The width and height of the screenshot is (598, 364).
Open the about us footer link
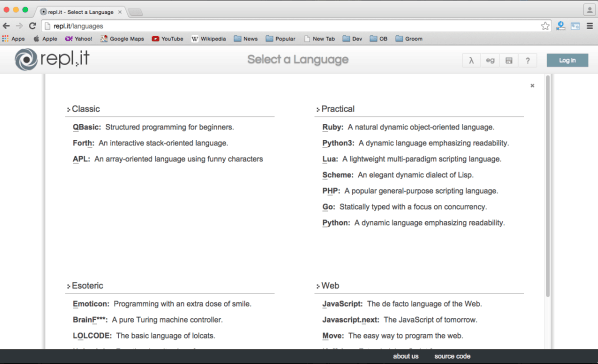(406, 356)
